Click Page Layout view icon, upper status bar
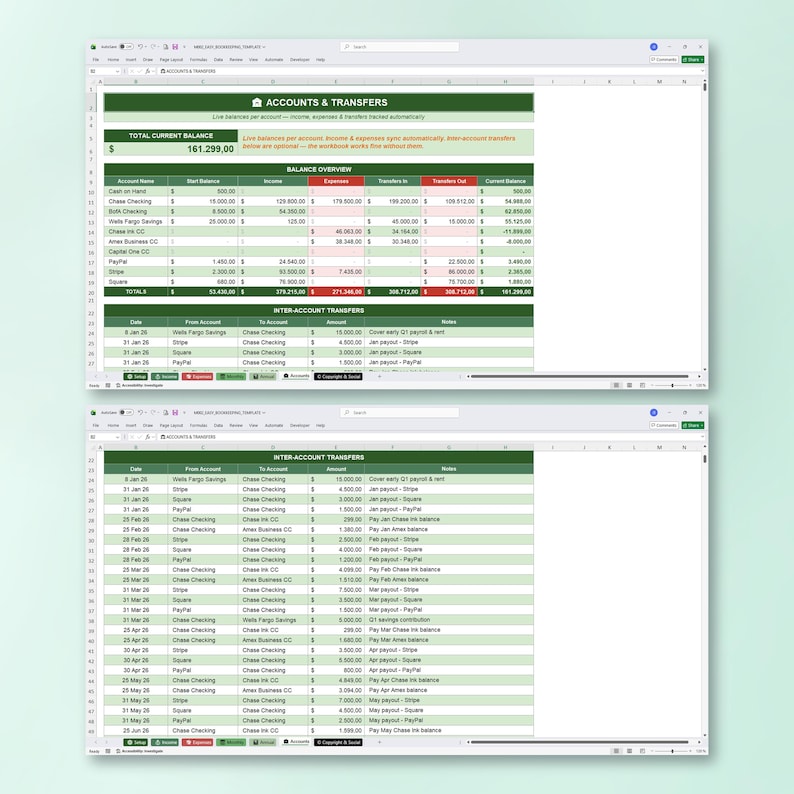 629,385
